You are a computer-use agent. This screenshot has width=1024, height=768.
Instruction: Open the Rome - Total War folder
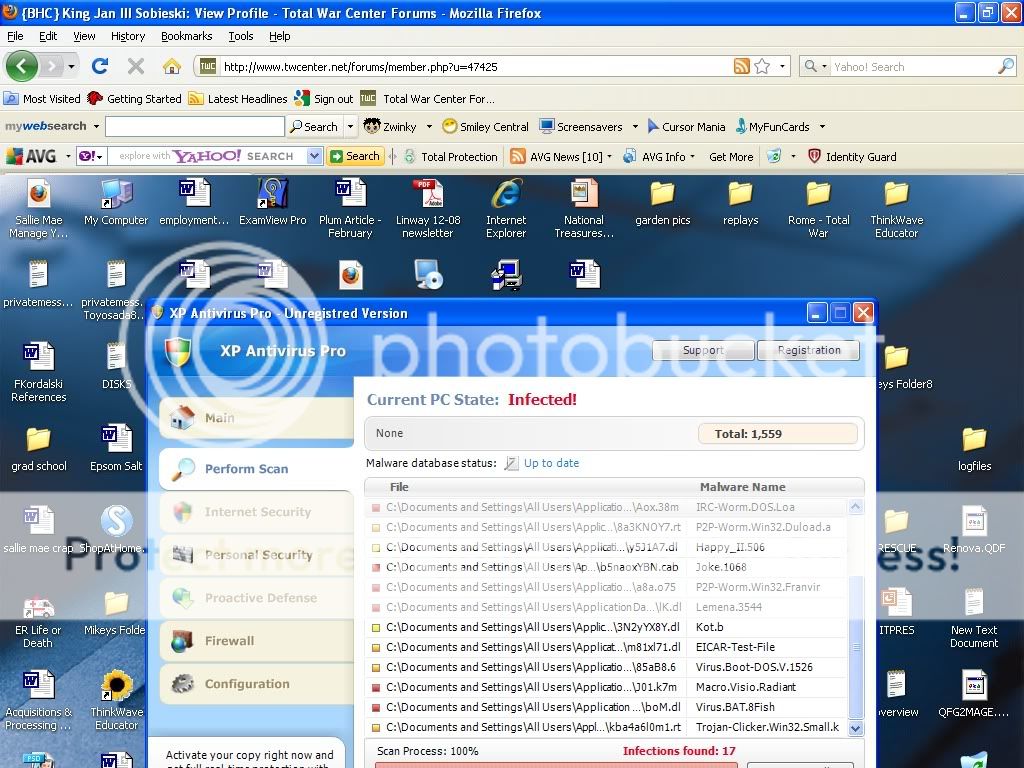coord(818,208)
